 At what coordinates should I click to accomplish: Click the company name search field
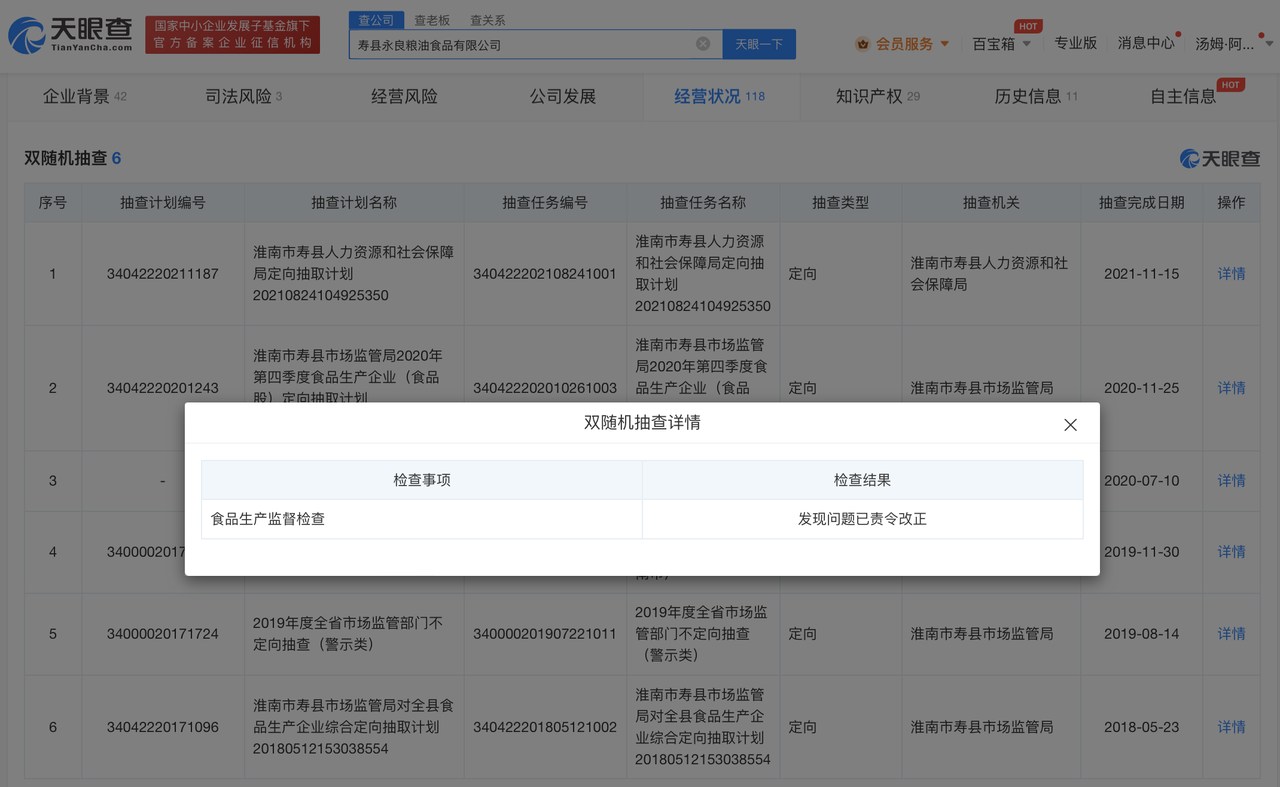point(520,45)
